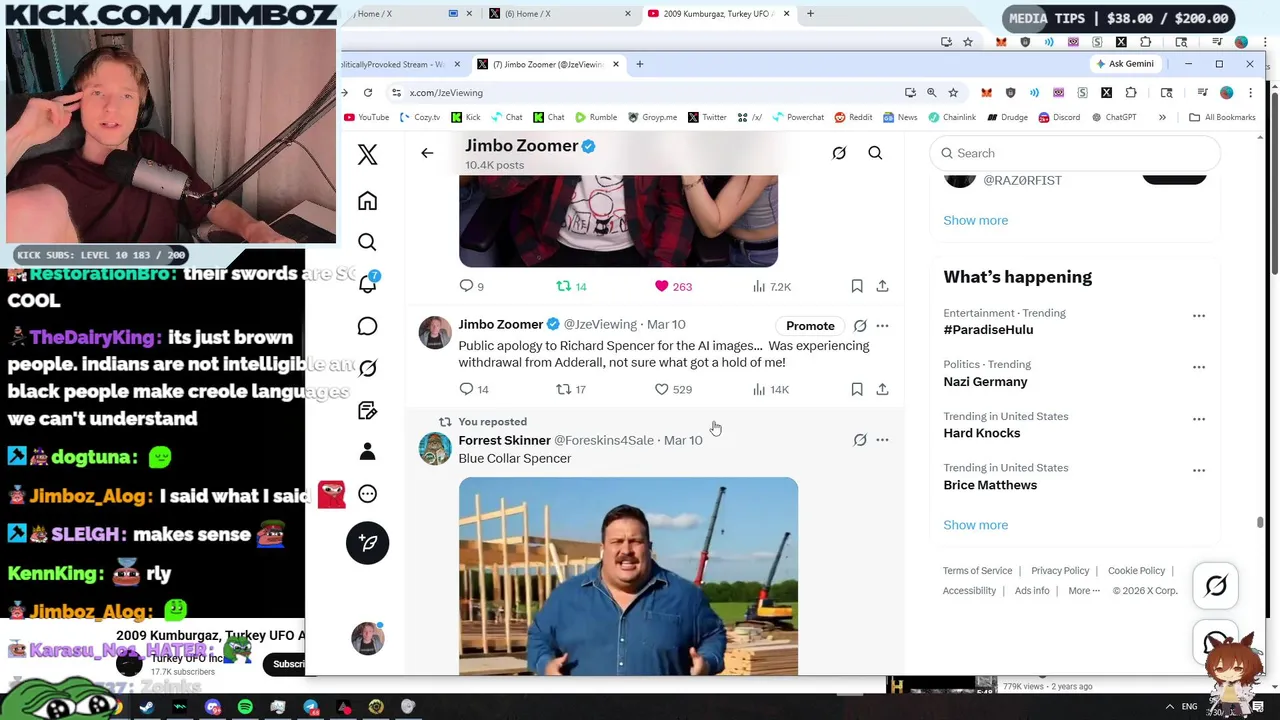
Task: Open Profile person icon in sidebar
Action: pos(367,451)
